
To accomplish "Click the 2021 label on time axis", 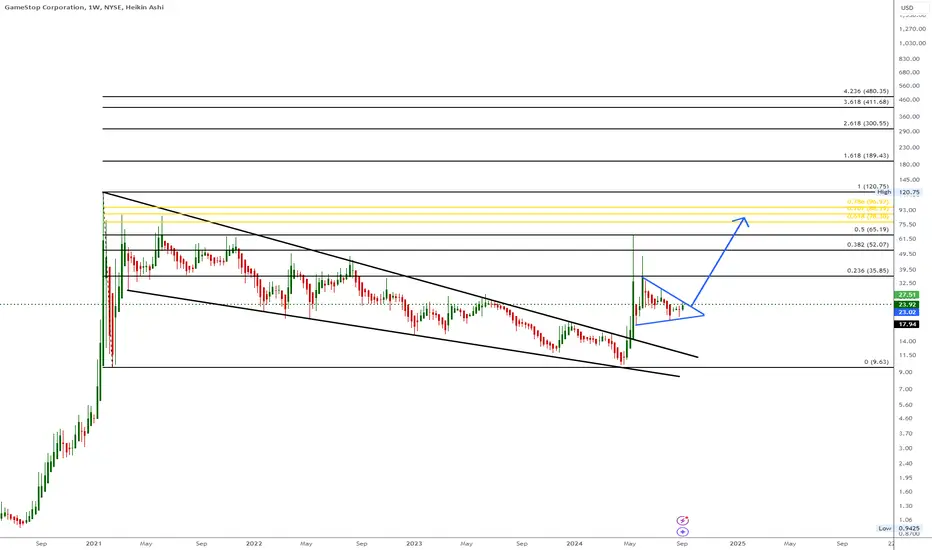I will tap(94, 543).
